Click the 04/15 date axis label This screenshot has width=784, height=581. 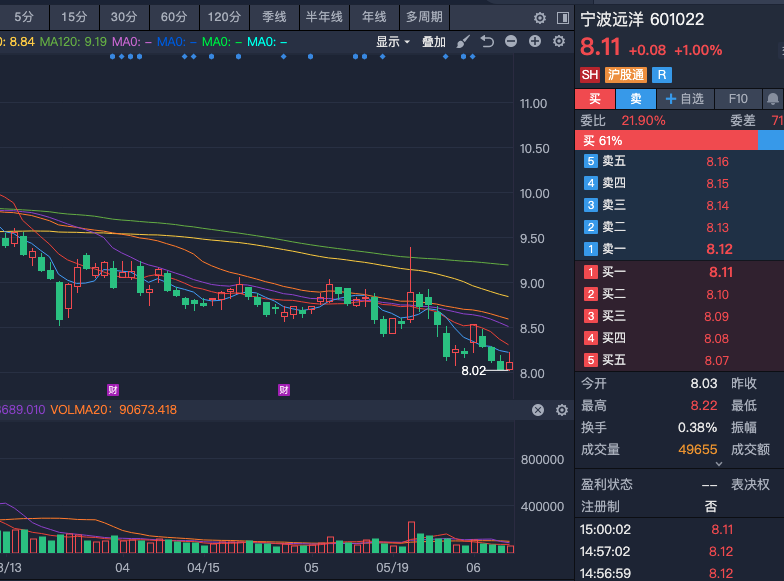pos(203,568)
